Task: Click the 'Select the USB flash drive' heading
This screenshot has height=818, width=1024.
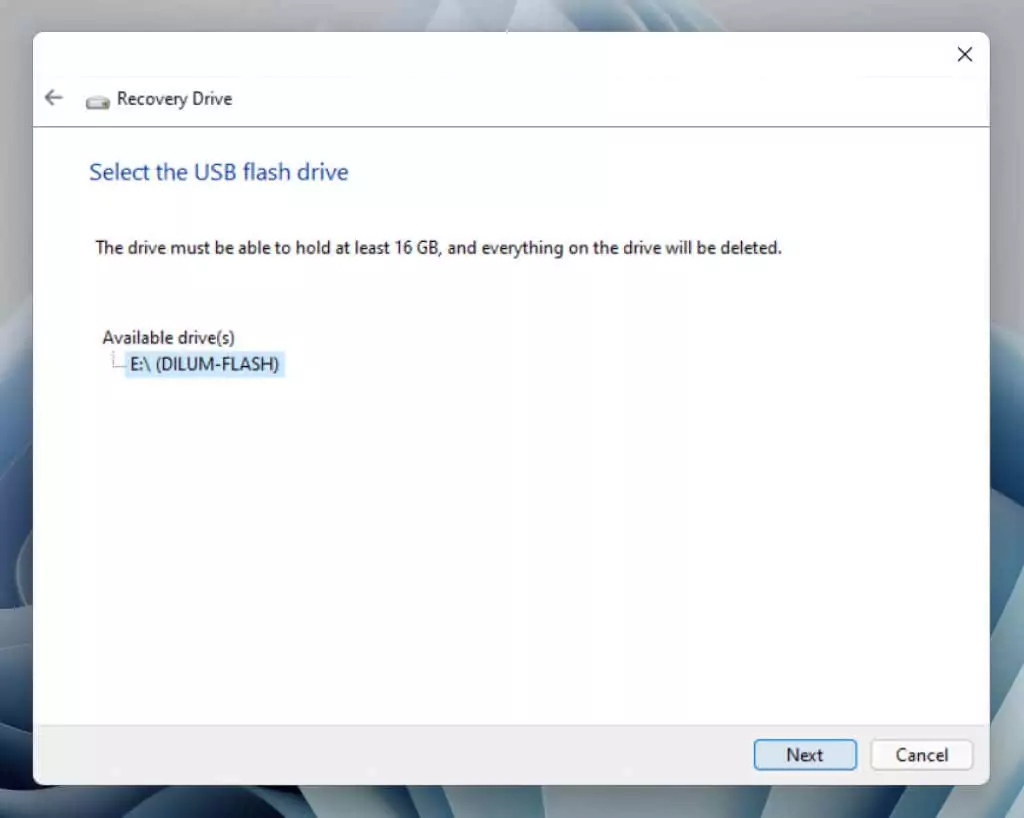Action: click(219, 172)
